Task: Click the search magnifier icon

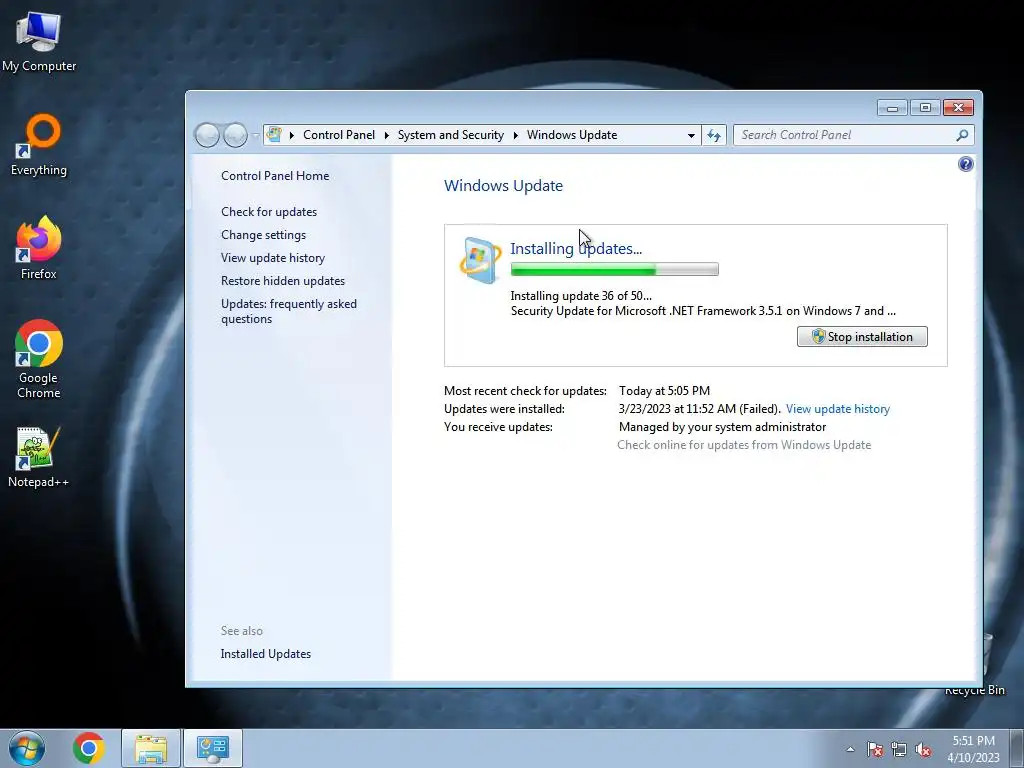Action: point(962,135)
